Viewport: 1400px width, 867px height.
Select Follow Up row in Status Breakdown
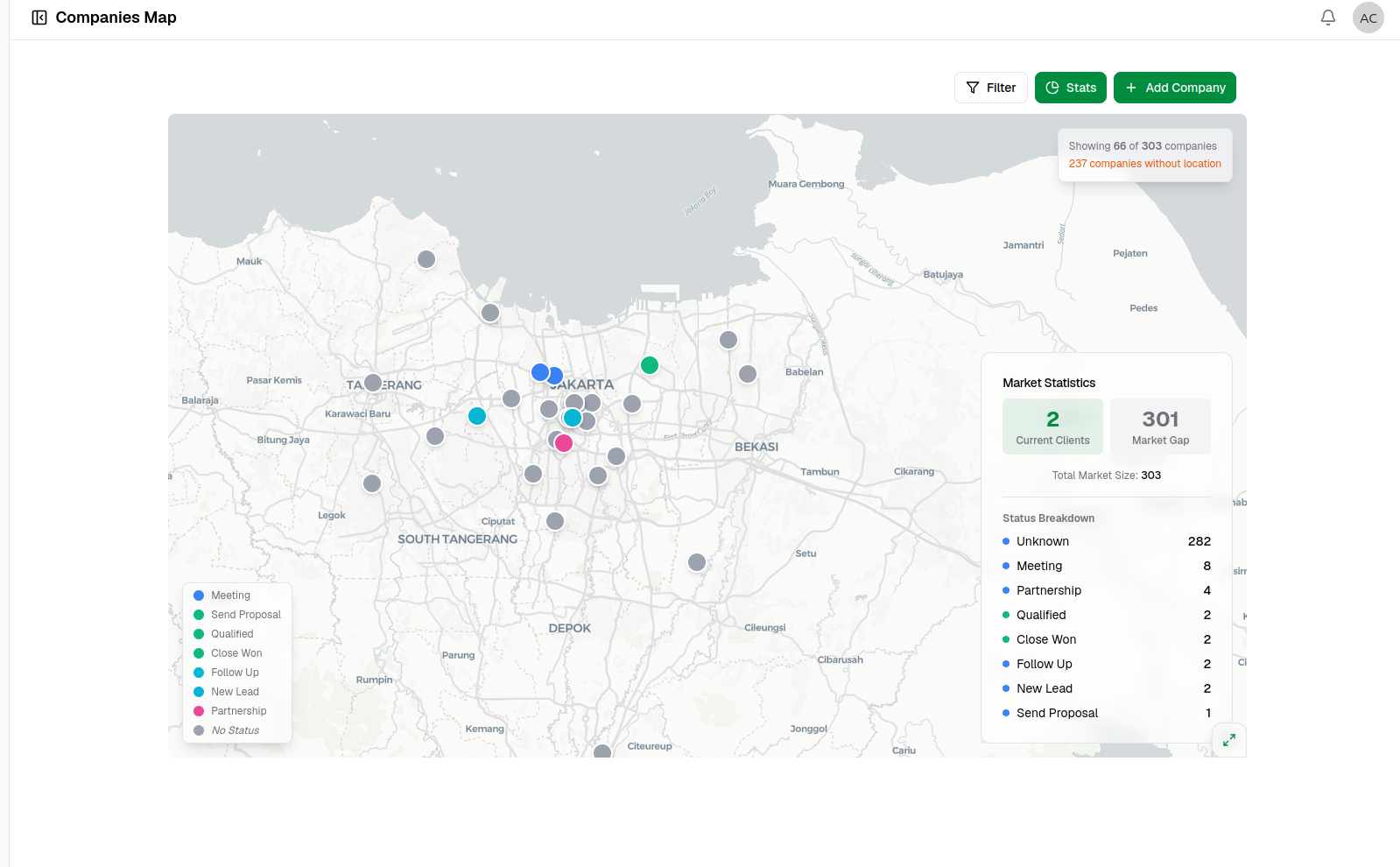point(1107,664)
